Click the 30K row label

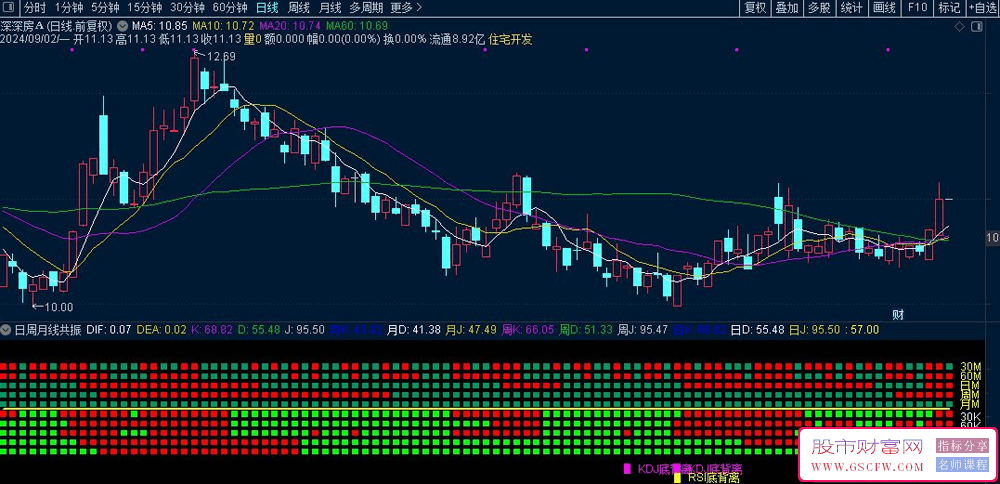tap(970, 416)
